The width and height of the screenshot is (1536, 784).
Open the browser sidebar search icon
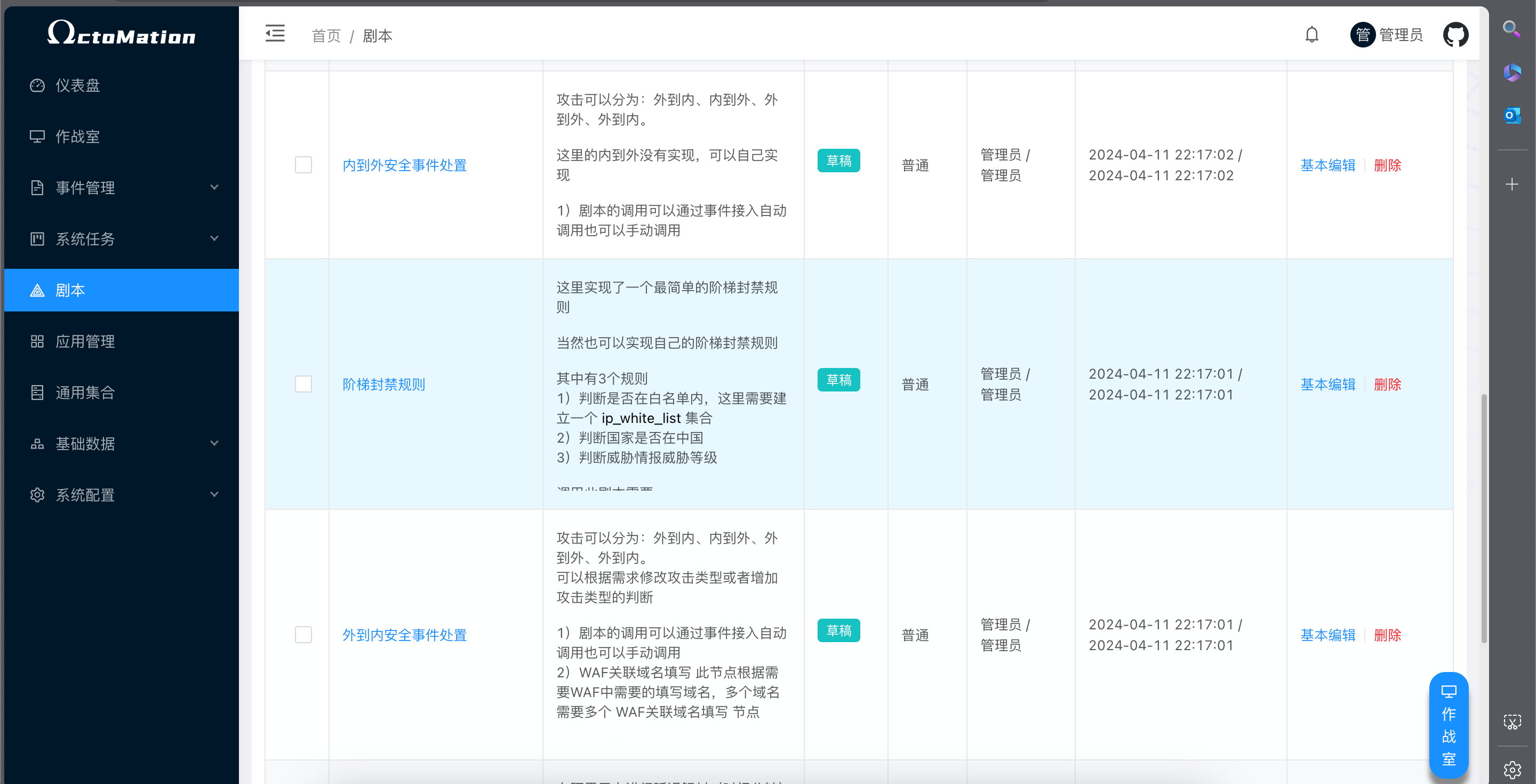[1511, 28]
